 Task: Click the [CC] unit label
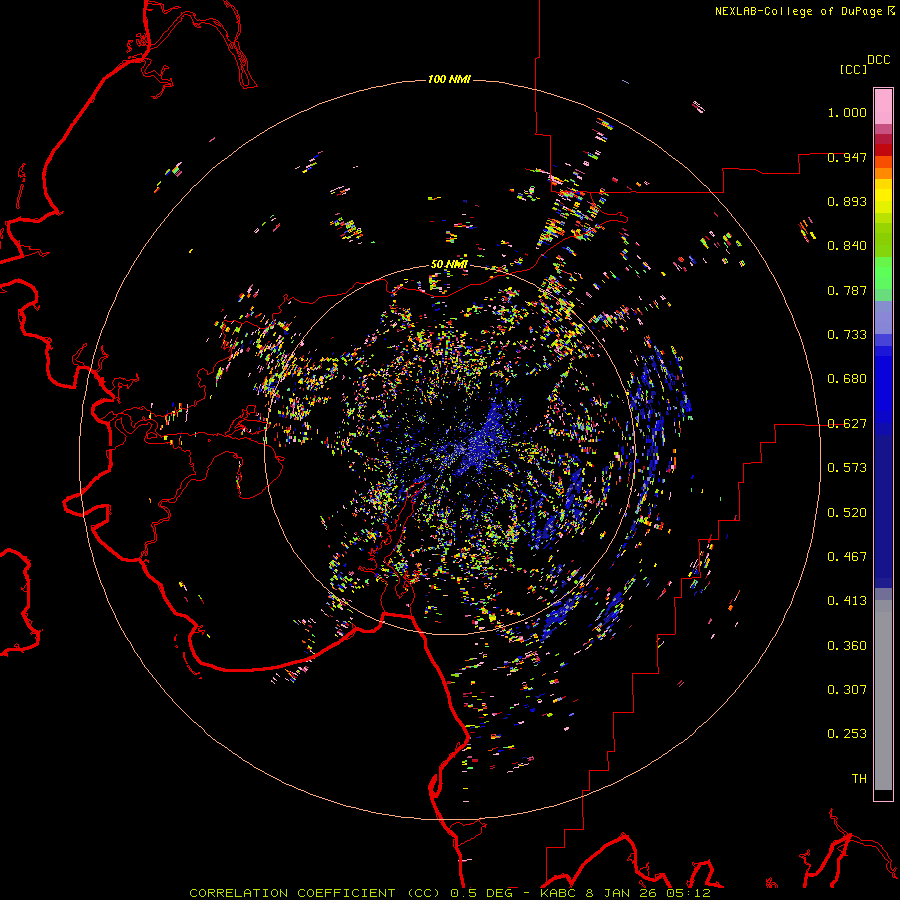[854, 69]
